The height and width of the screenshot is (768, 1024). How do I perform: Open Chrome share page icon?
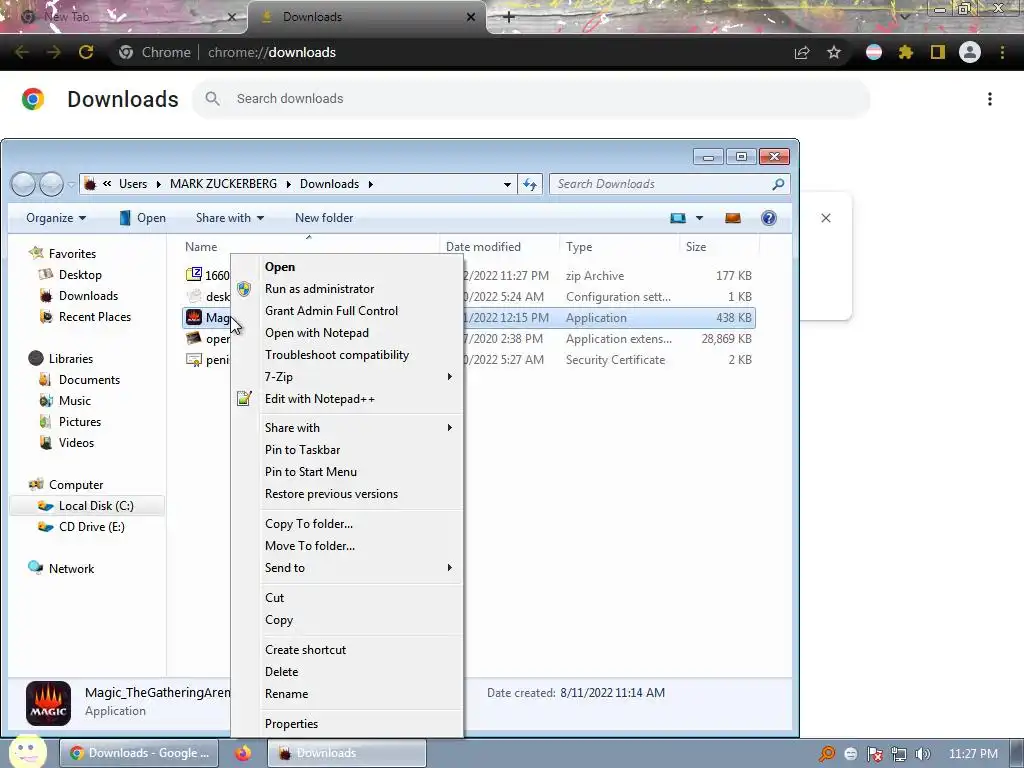802,52
